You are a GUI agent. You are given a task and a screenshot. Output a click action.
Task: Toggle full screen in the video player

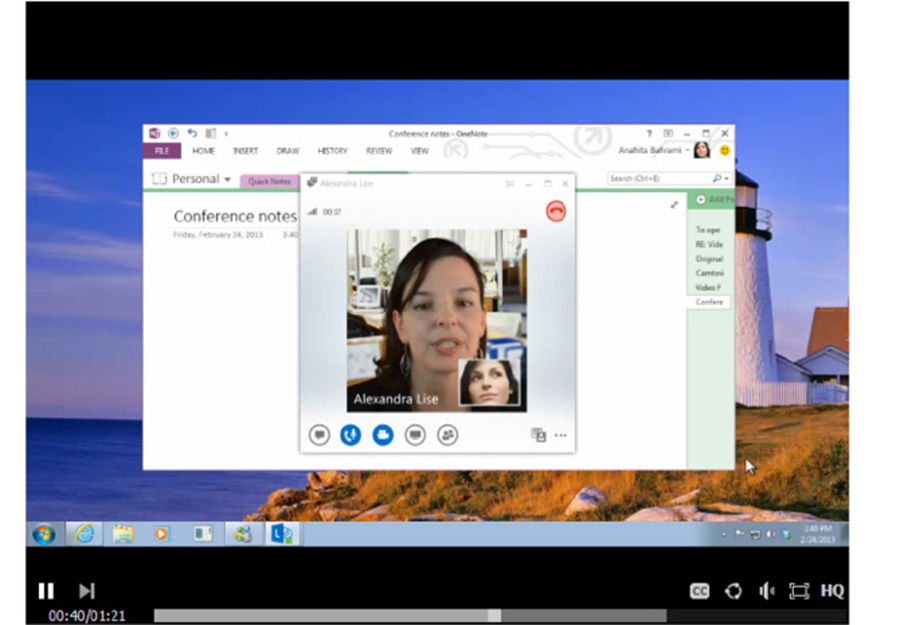798,591
